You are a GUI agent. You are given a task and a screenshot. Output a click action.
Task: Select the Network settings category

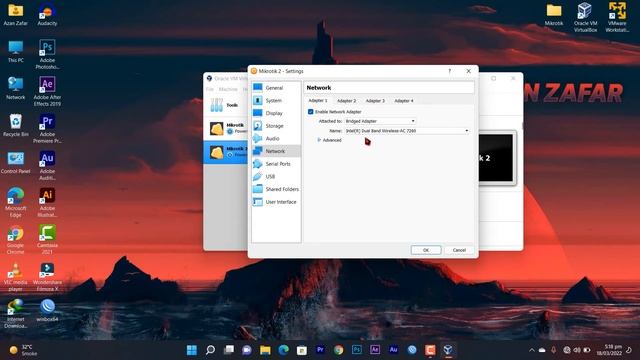click(276, 151)
